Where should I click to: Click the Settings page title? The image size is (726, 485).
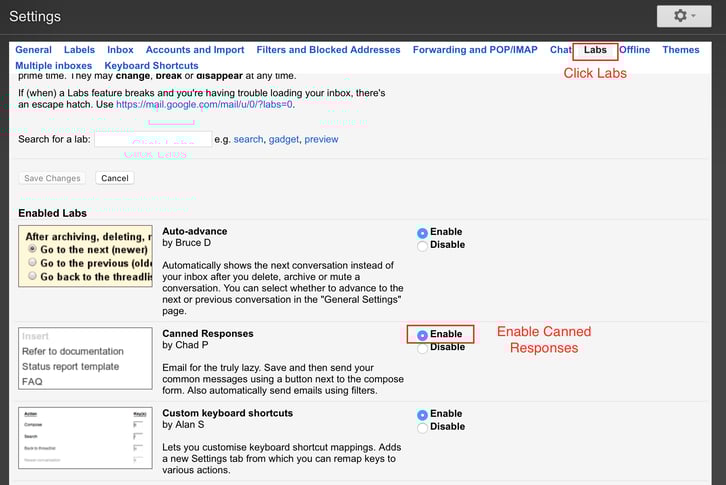pos(35,16)
